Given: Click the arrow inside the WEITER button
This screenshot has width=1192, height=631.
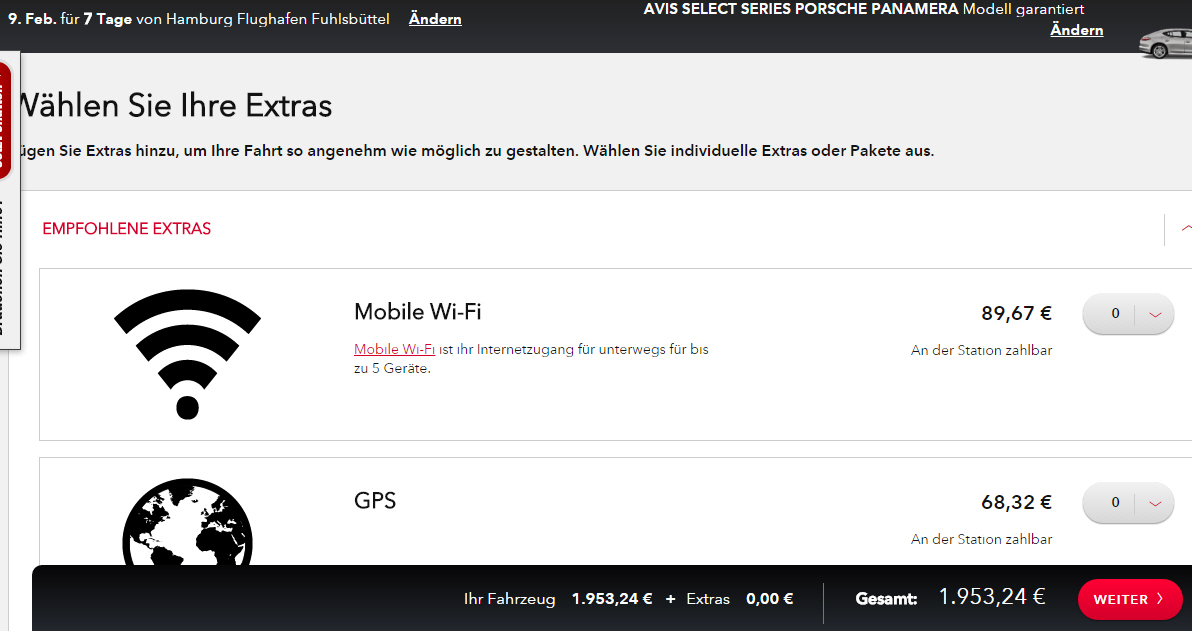Looking at the screenshot, I should coord(1160,599).
